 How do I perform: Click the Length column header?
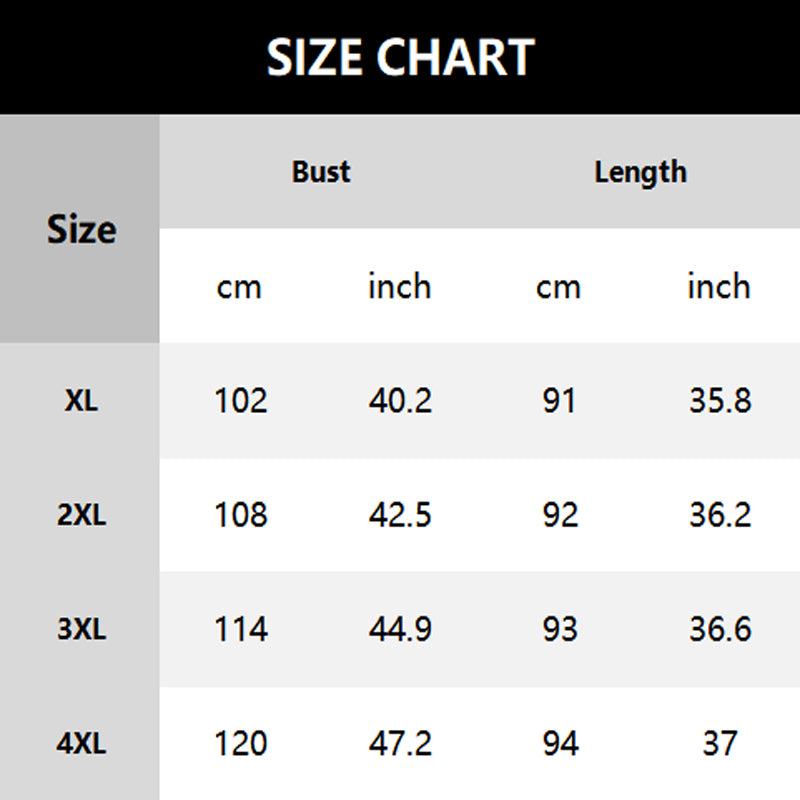640,172
